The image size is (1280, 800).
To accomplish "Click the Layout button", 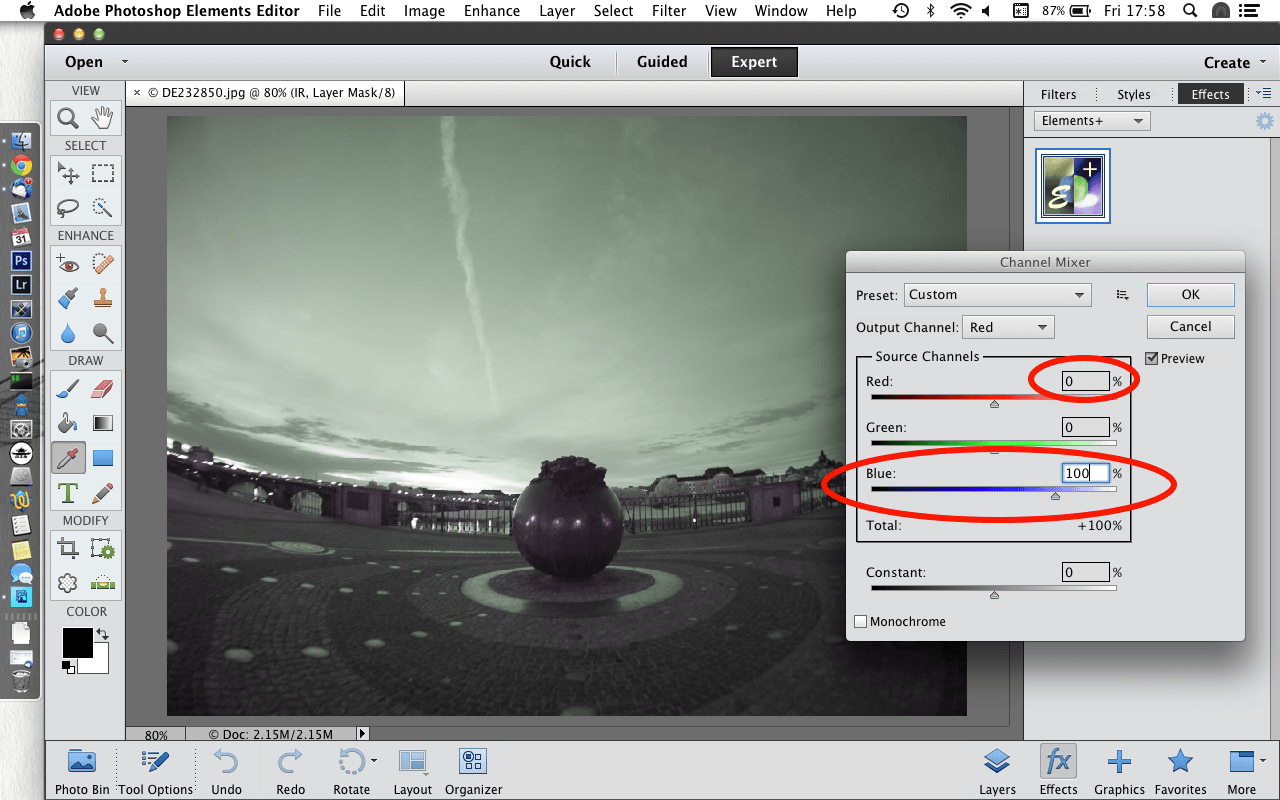I will tap(412, 771).
